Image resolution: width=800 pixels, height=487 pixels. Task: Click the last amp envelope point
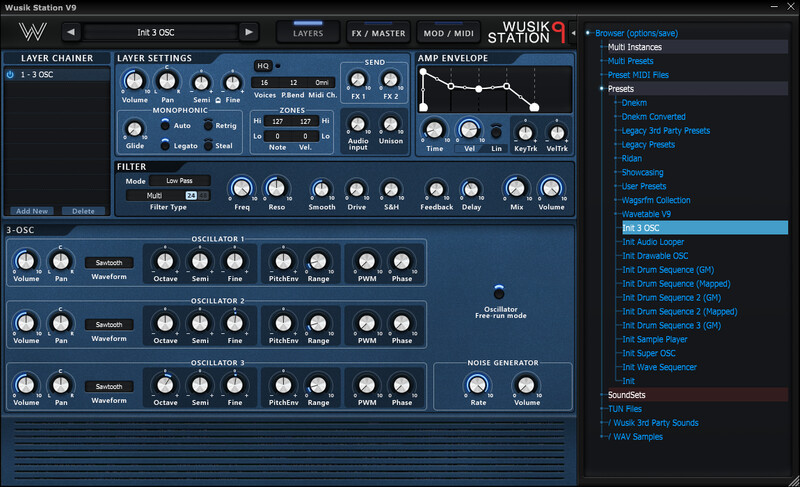534,107
